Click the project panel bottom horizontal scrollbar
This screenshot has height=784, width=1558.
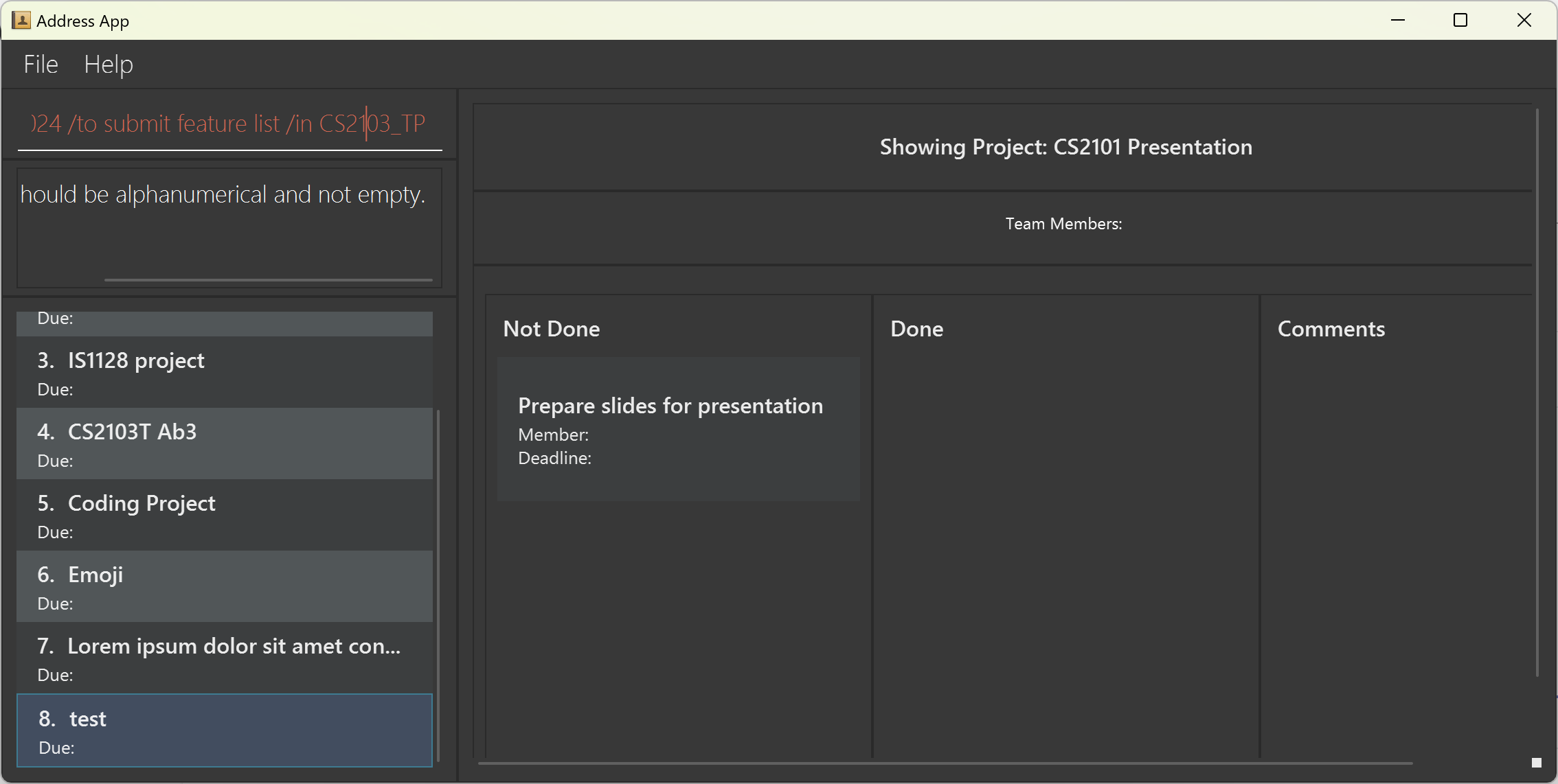point(945,763)
